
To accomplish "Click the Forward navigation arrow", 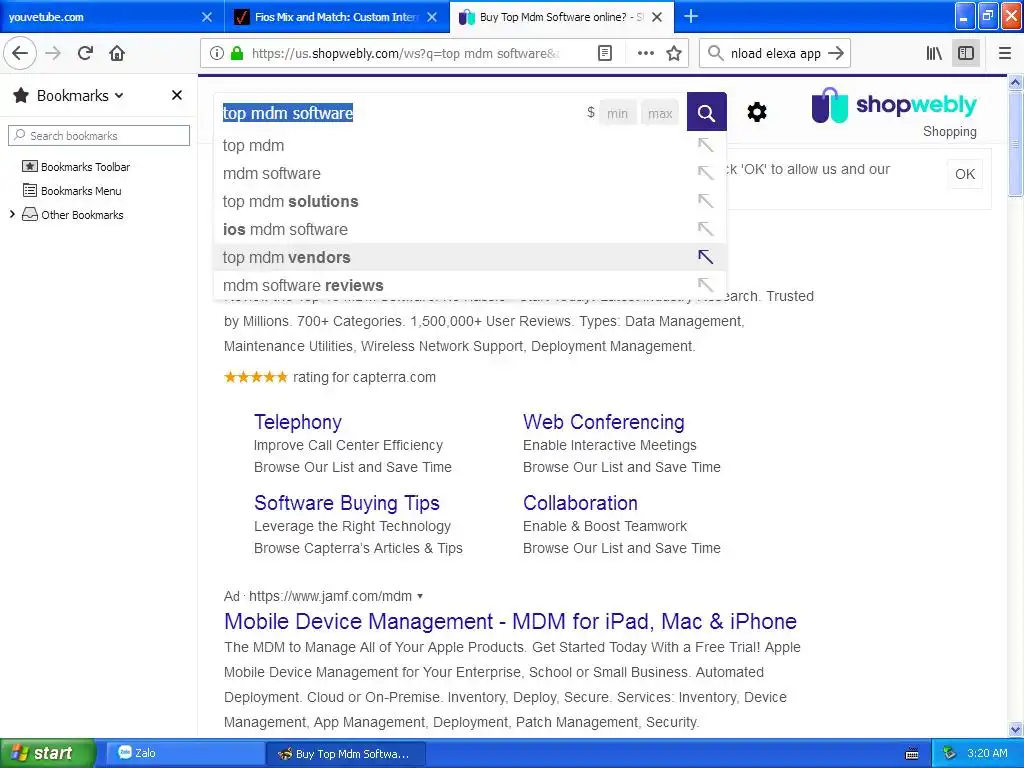I will click(x=54, y=53).
